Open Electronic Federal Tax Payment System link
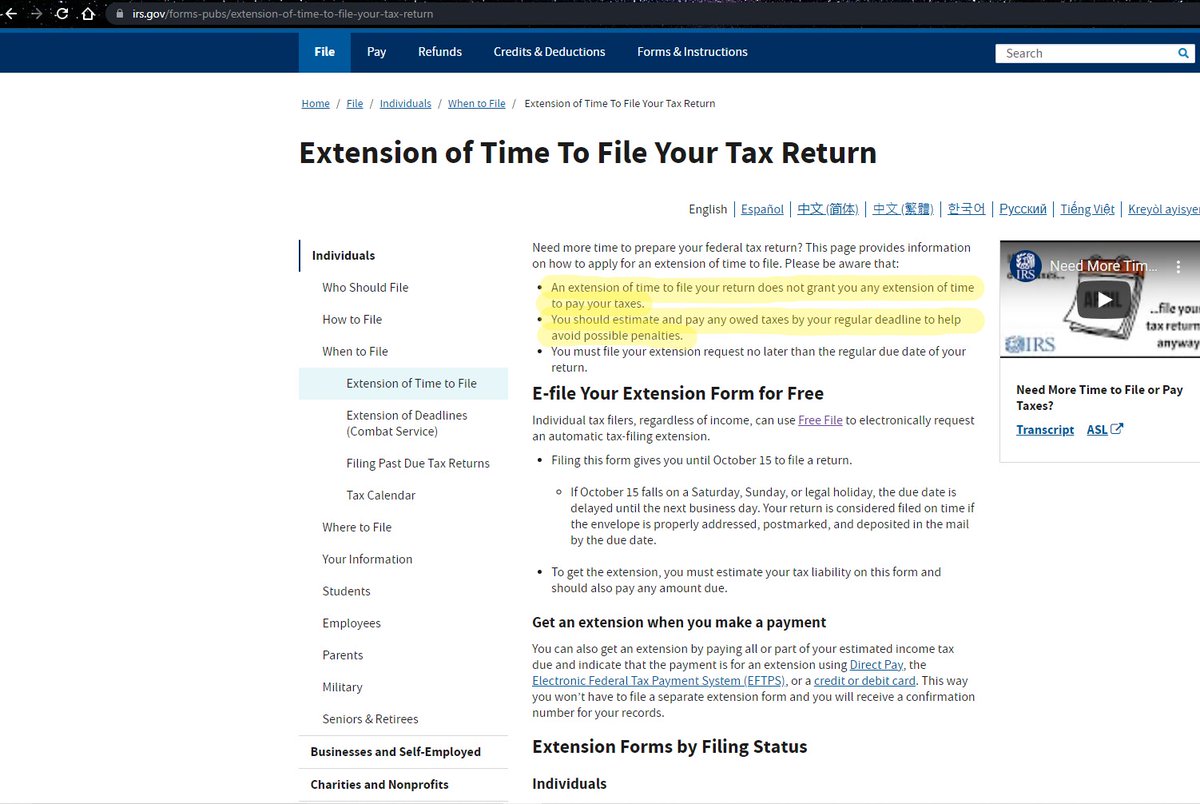Viewport: 1200px width, 804px height. pos(657,680)
